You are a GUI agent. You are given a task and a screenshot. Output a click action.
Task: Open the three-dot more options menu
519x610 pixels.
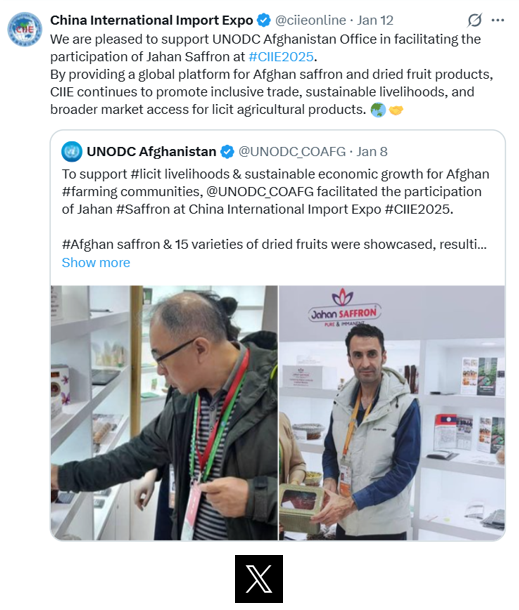coord(498,20)
